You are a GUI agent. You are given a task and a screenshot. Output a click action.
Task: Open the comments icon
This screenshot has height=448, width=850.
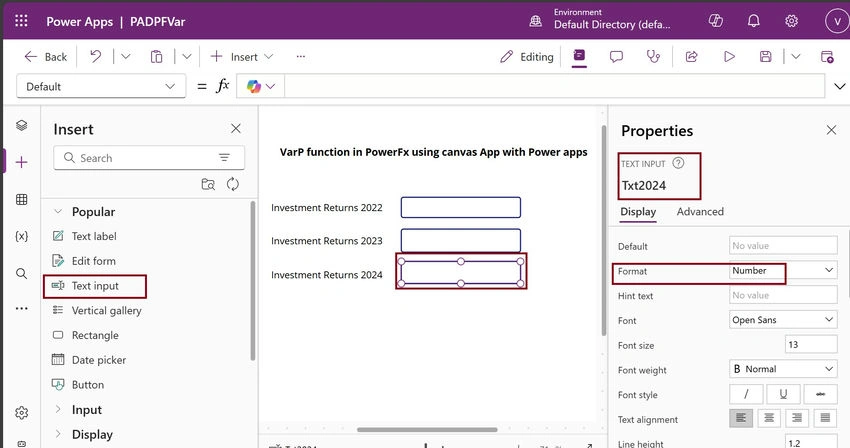tap(616, 56)
